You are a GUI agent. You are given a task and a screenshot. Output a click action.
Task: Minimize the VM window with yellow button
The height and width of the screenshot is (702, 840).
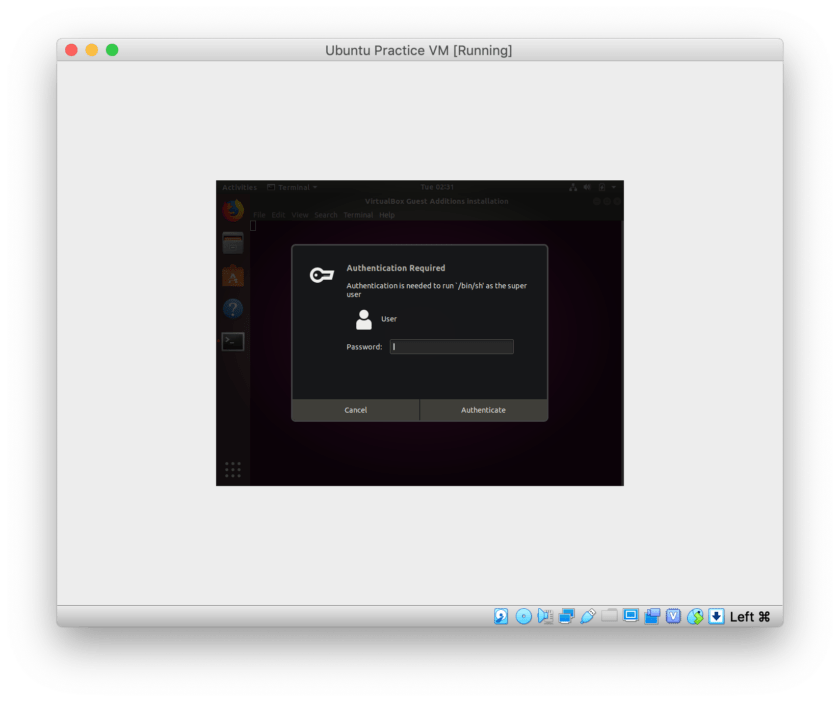(92, 50)
